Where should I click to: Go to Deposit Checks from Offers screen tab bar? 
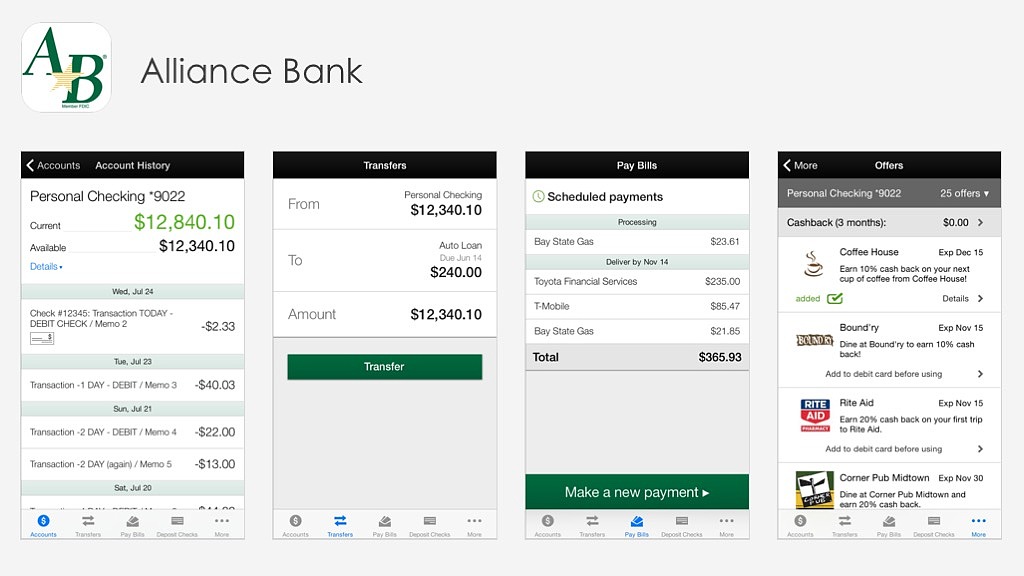point(934,525)
